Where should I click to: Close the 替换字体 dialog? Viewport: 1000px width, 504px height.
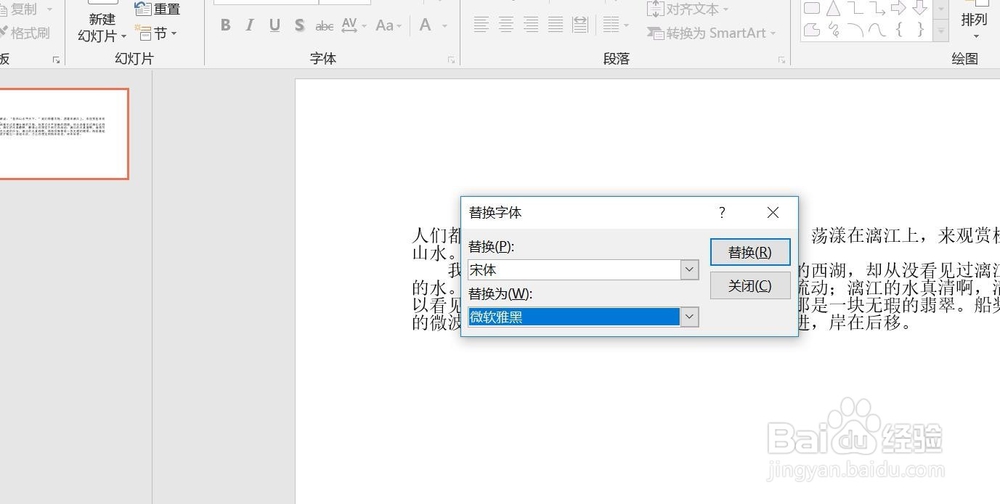[x=773, y=212]
